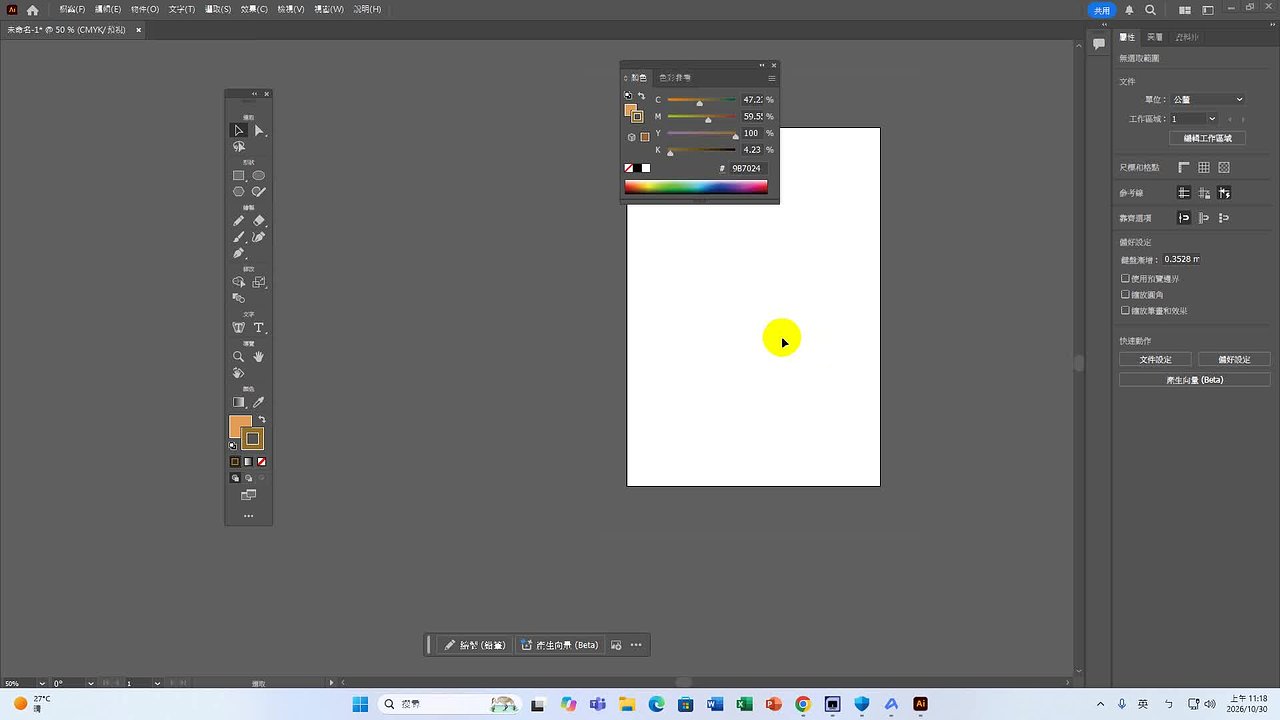Click 產生向量 (Beta) in Properties panel
Screen dimensions: 1280x720
pyautogui.click(x=1195, y=380)
